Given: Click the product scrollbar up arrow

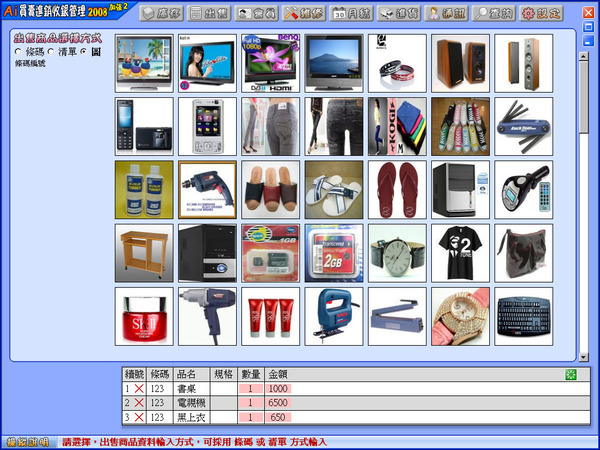Looking at the screenshot, I should coord(584,56).
